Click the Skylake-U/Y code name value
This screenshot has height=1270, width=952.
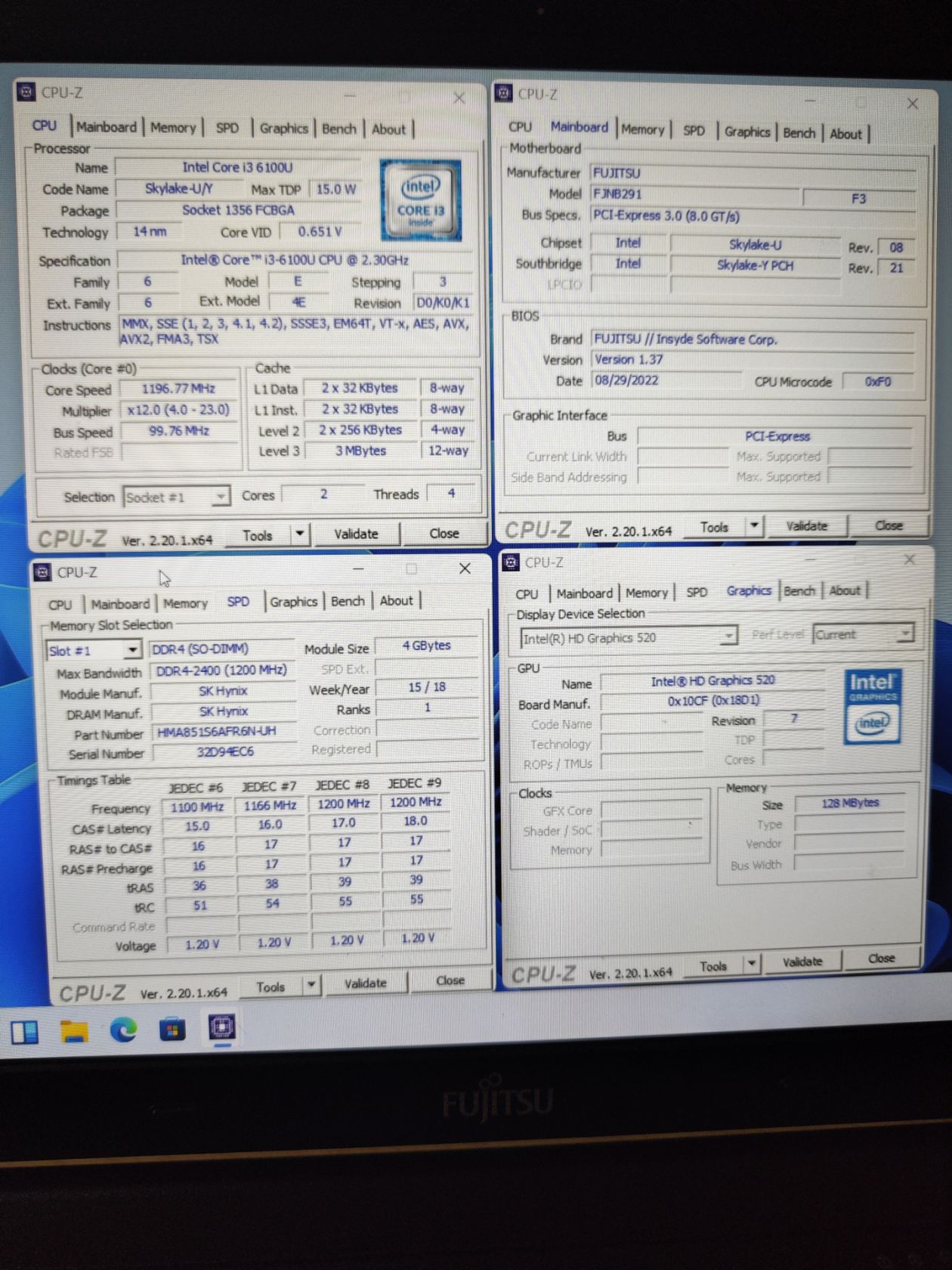point(179,189)
